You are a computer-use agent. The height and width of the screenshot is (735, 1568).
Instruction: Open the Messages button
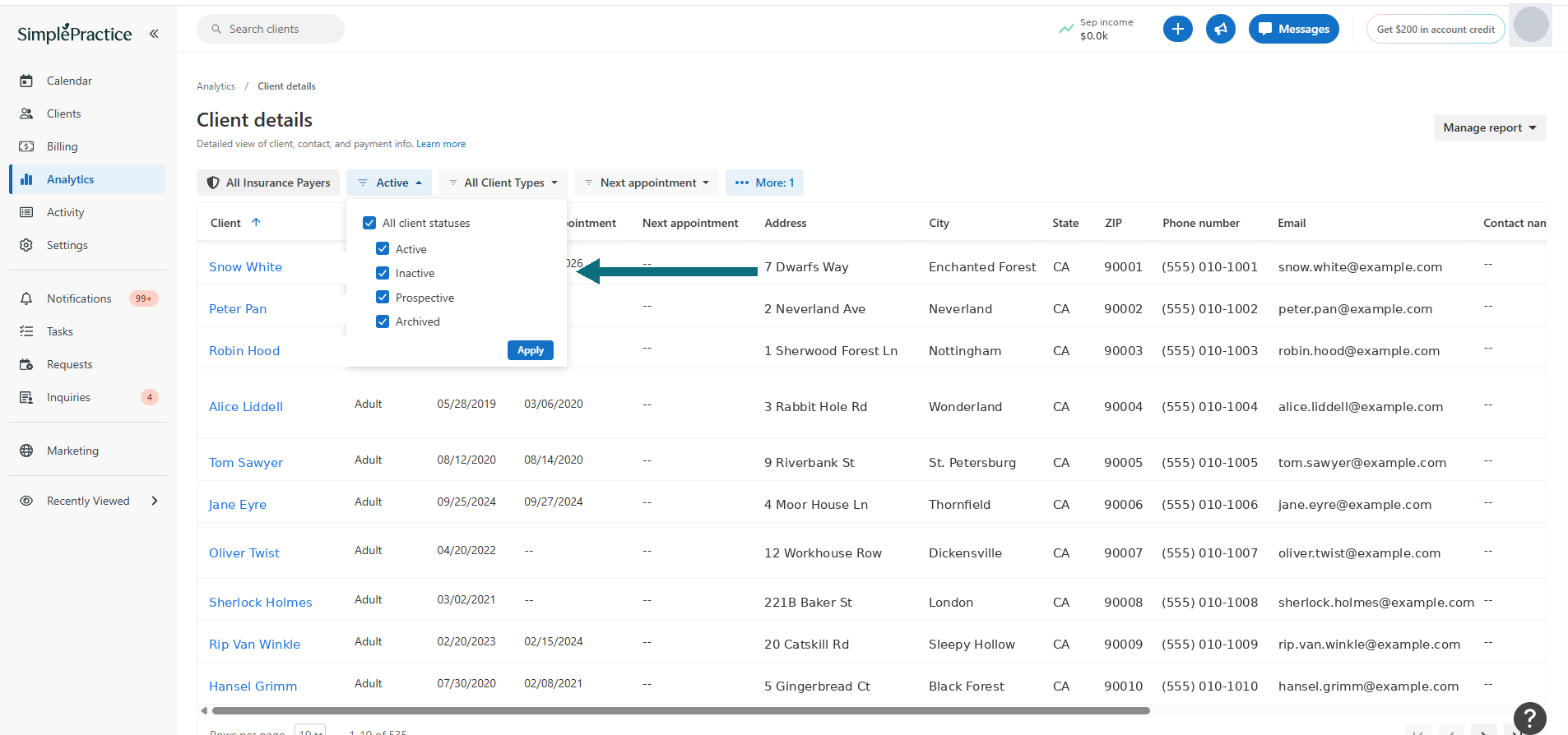coord(1294,29)
